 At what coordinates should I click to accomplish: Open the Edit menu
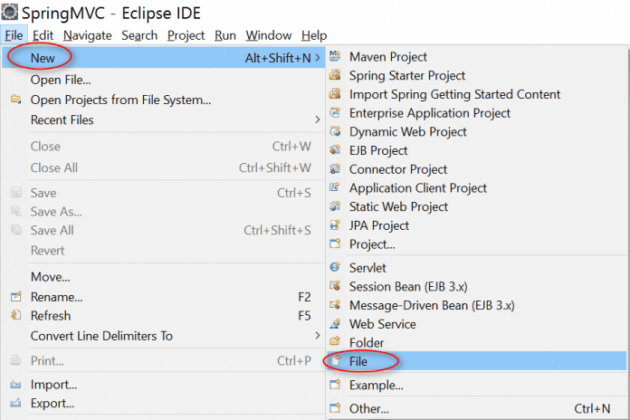point(42,35)
